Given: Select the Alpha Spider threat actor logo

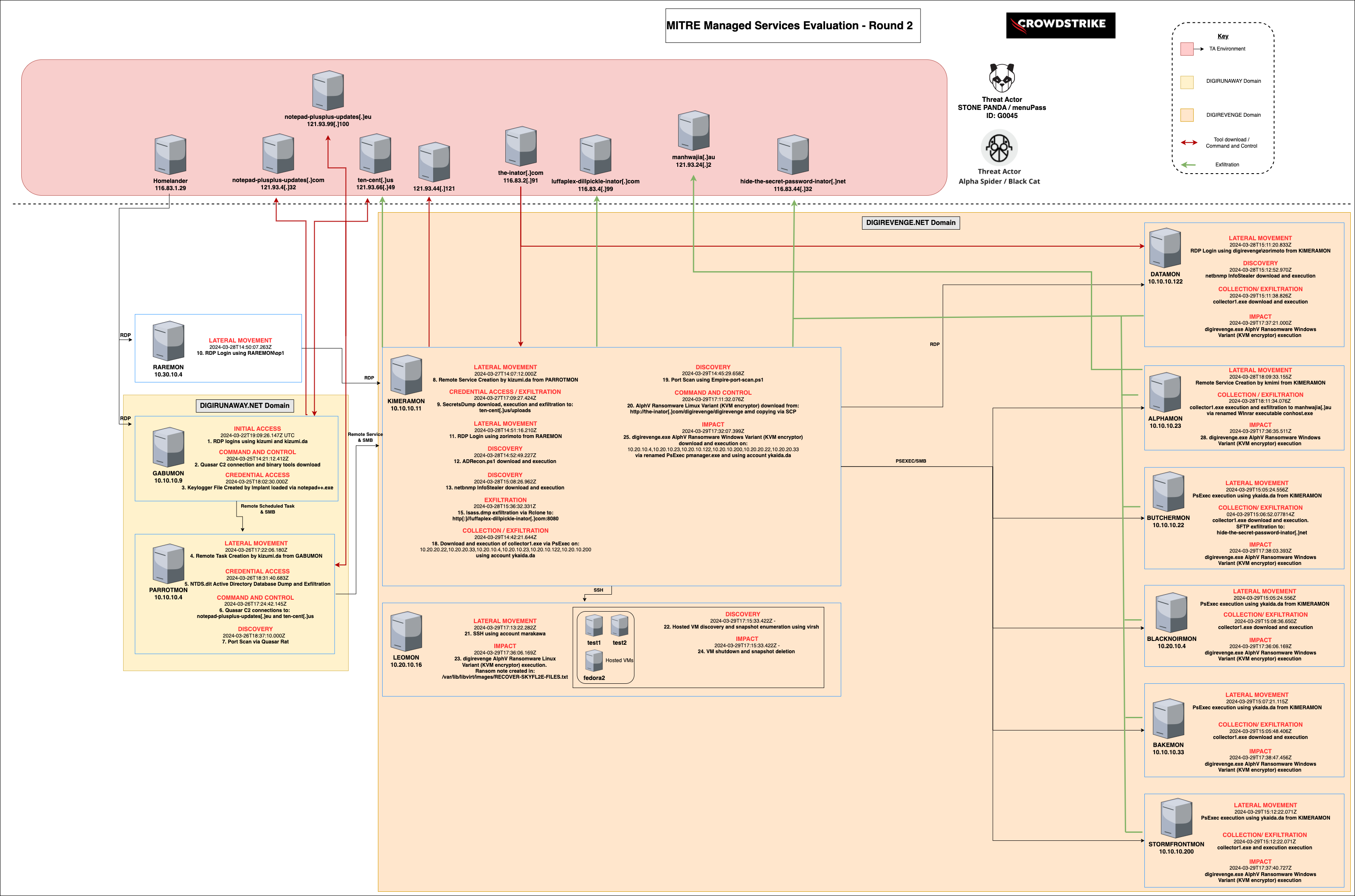Looking at the screenshot, I should point(999,147).
